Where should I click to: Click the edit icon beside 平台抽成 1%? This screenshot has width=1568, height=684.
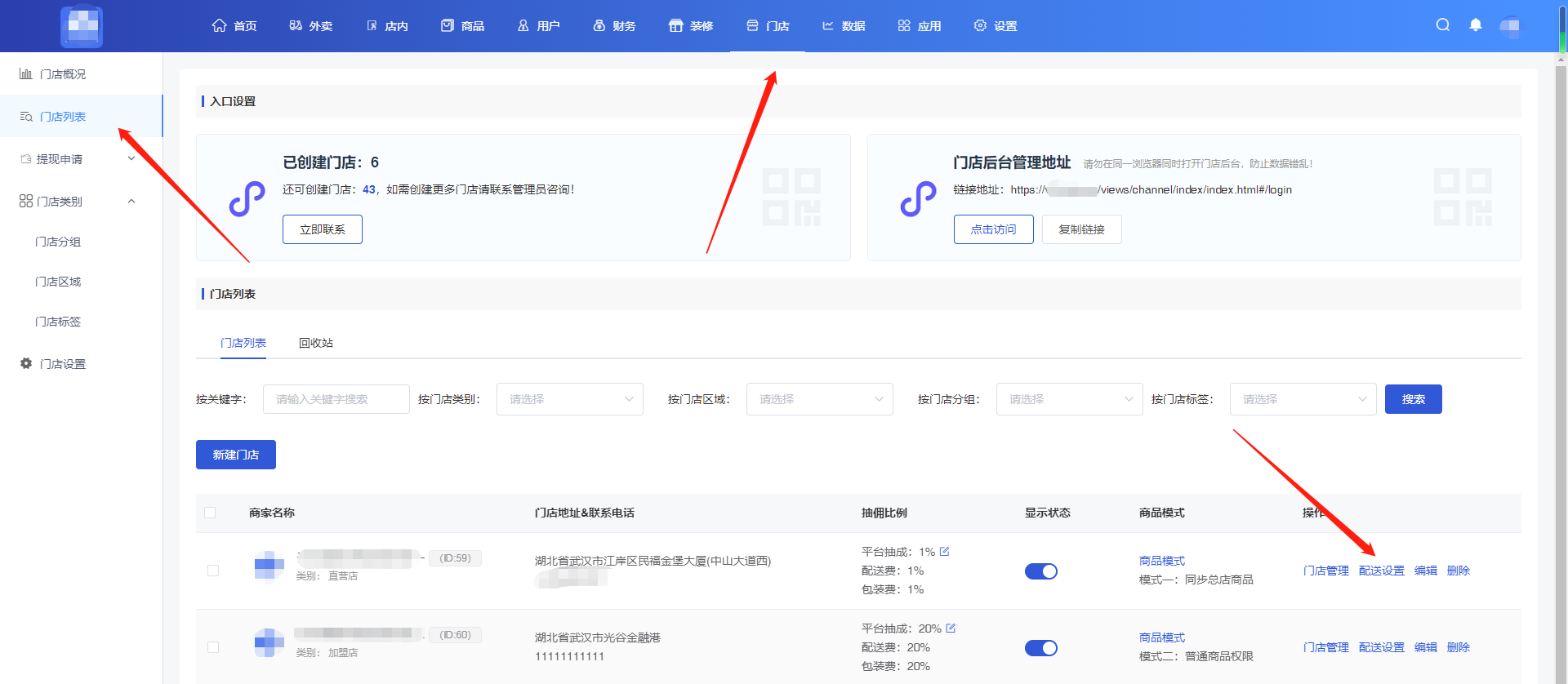click(x=945, y=552)
